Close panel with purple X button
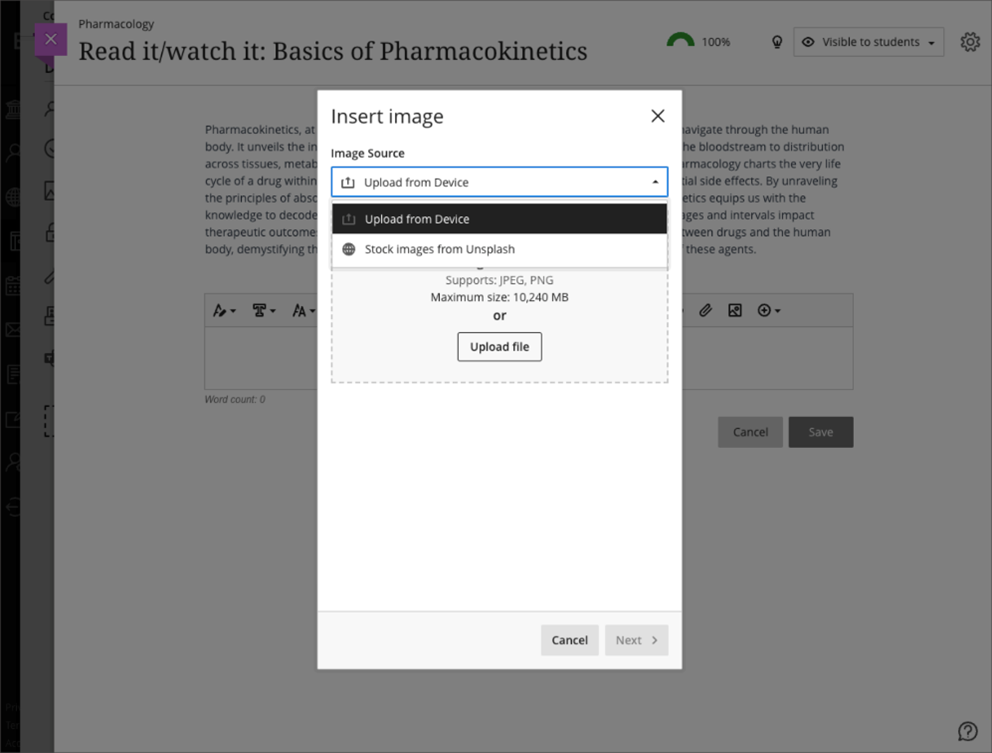The height and width of the screenshot is (753, 992). point(50,39)
